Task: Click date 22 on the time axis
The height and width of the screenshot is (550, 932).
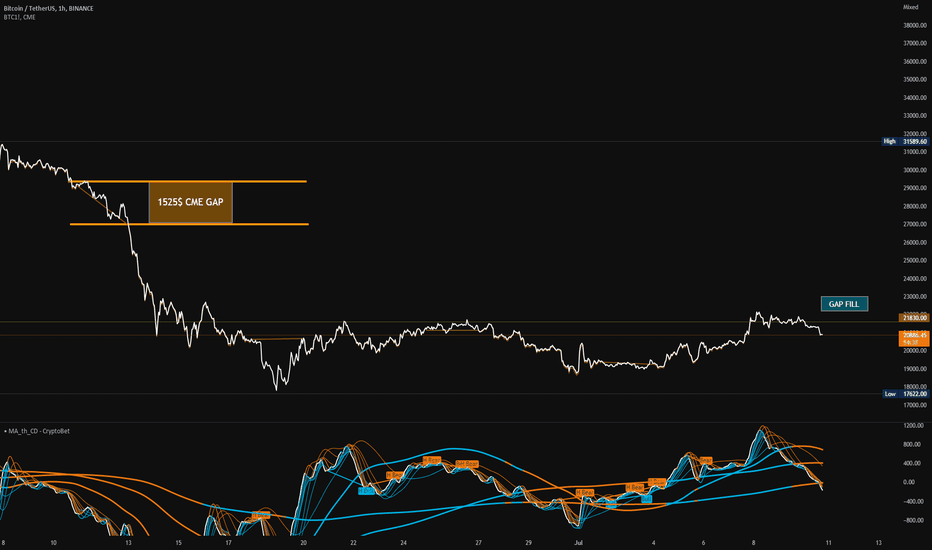Action: (353, 543)
